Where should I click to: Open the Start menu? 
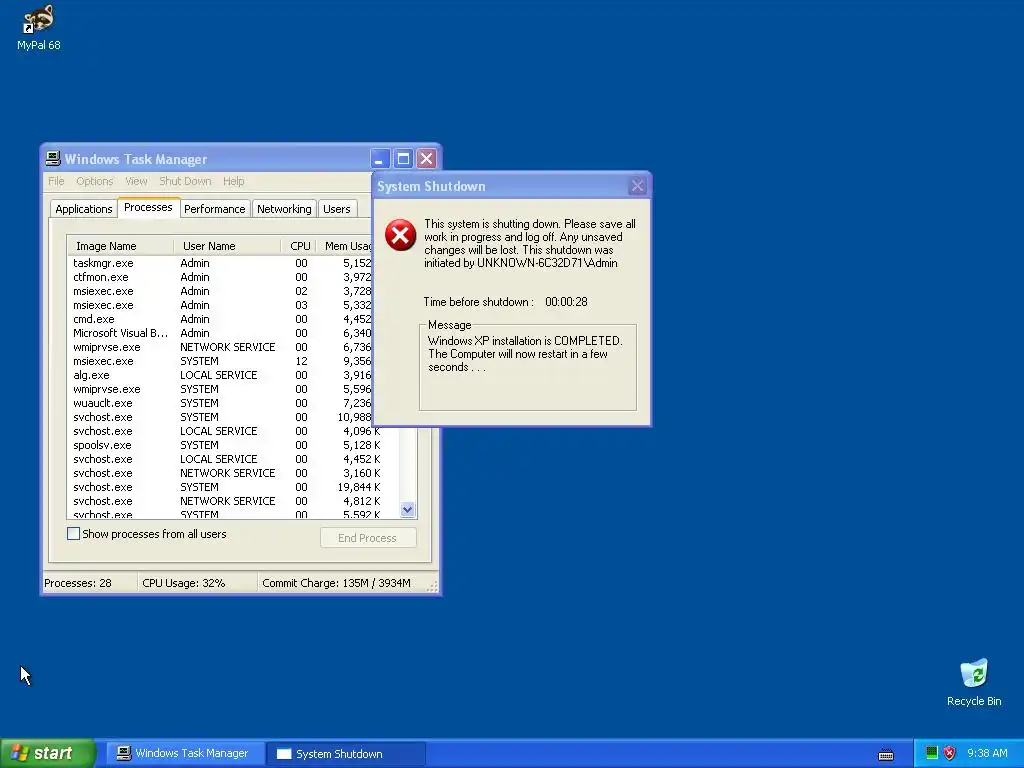pos(48,754)
